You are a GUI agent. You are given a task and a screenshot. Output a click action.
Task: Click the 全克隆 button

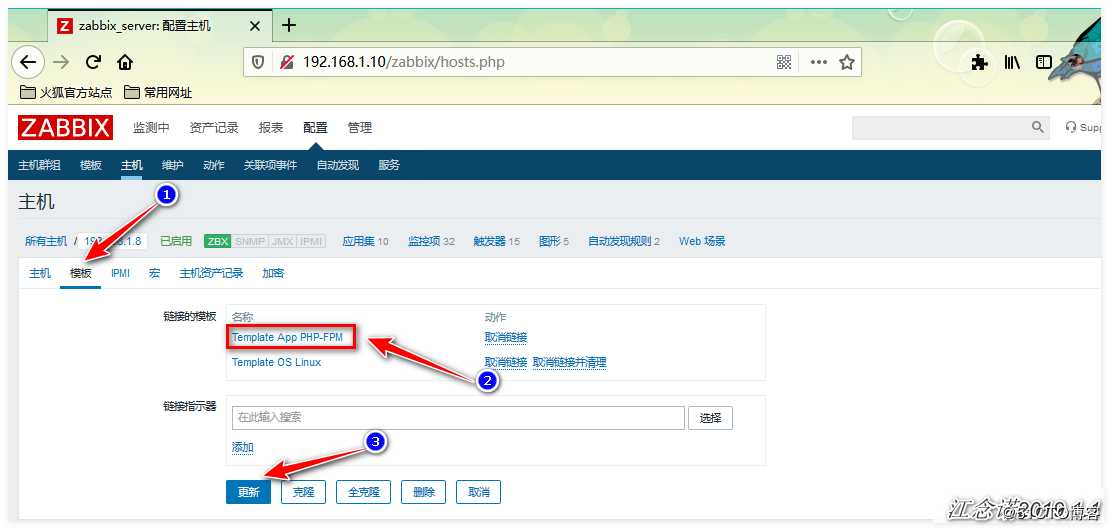tap(363, 492)
